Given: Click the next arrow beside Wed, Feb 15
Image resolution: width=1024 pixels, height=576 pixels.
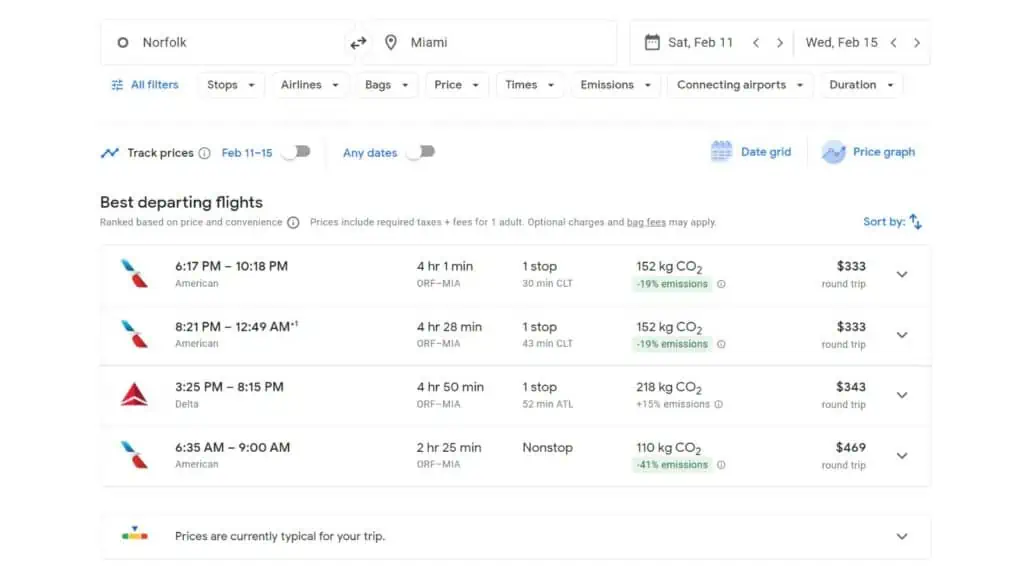Looking at the screenshot, I should pos(917,42).
